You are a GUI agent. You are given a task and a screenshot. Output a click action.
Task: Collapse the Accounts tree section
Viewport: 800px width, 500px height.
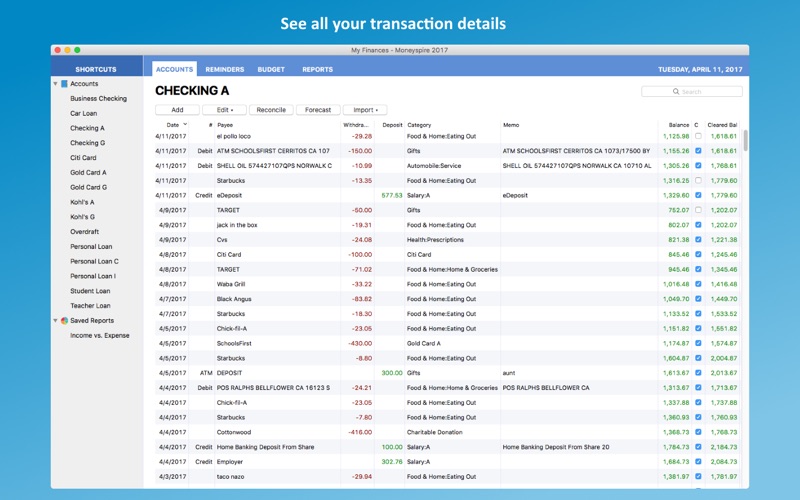(x=55, y=84)
